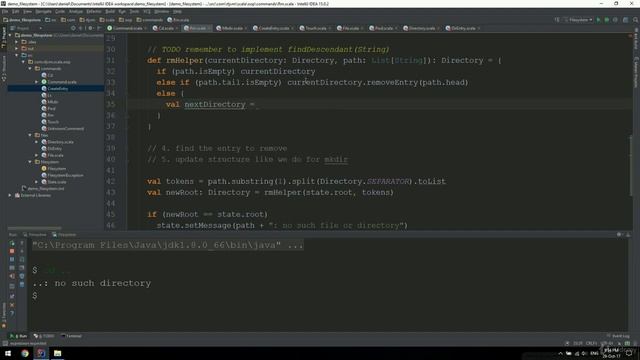Image resolution: width=640 pixels, height=360 pixels.
Task: Open the Terminal tool window button
Action: click(x=71, y=336)
